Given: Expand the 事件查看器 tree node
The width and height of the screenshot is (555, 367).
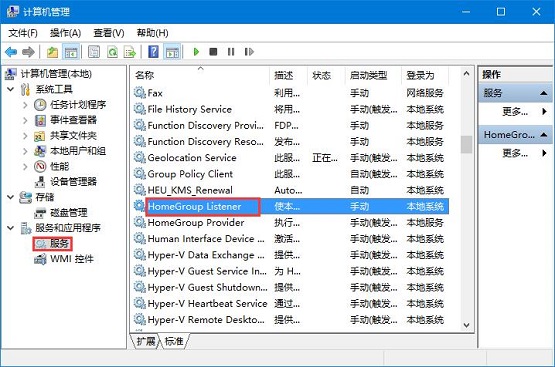Looking at the screenshot, I should tap(25, 120).
